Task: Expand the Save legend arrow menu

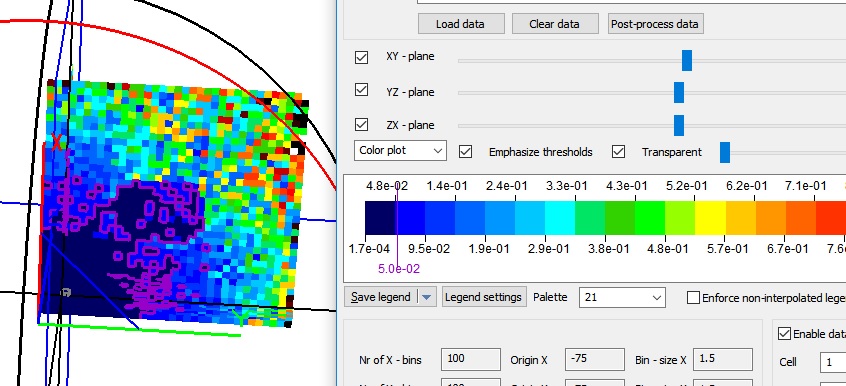Action: pyautogui.click(x=427, y=297)
